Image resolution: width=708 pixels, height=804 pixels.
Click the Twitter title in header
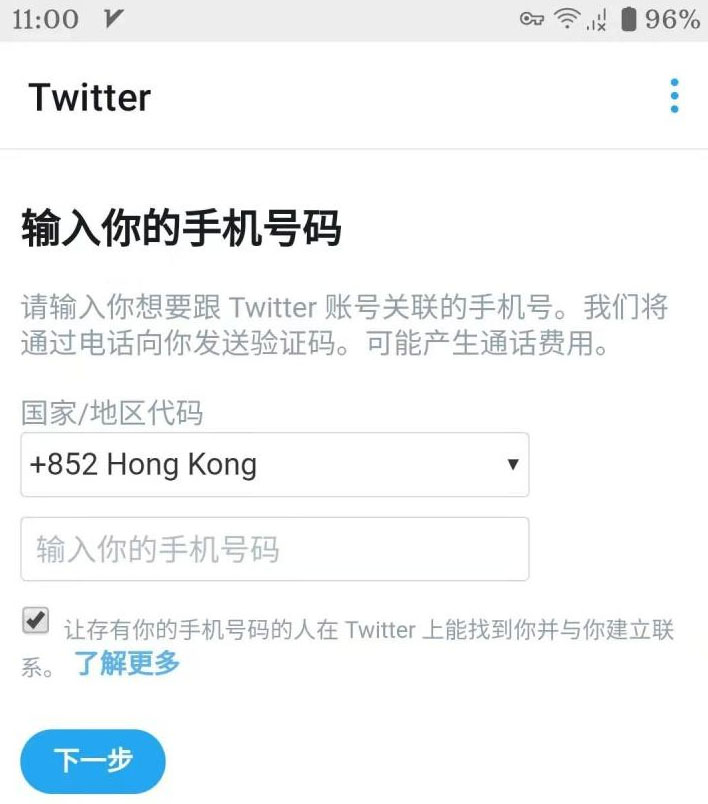point(90,97)
